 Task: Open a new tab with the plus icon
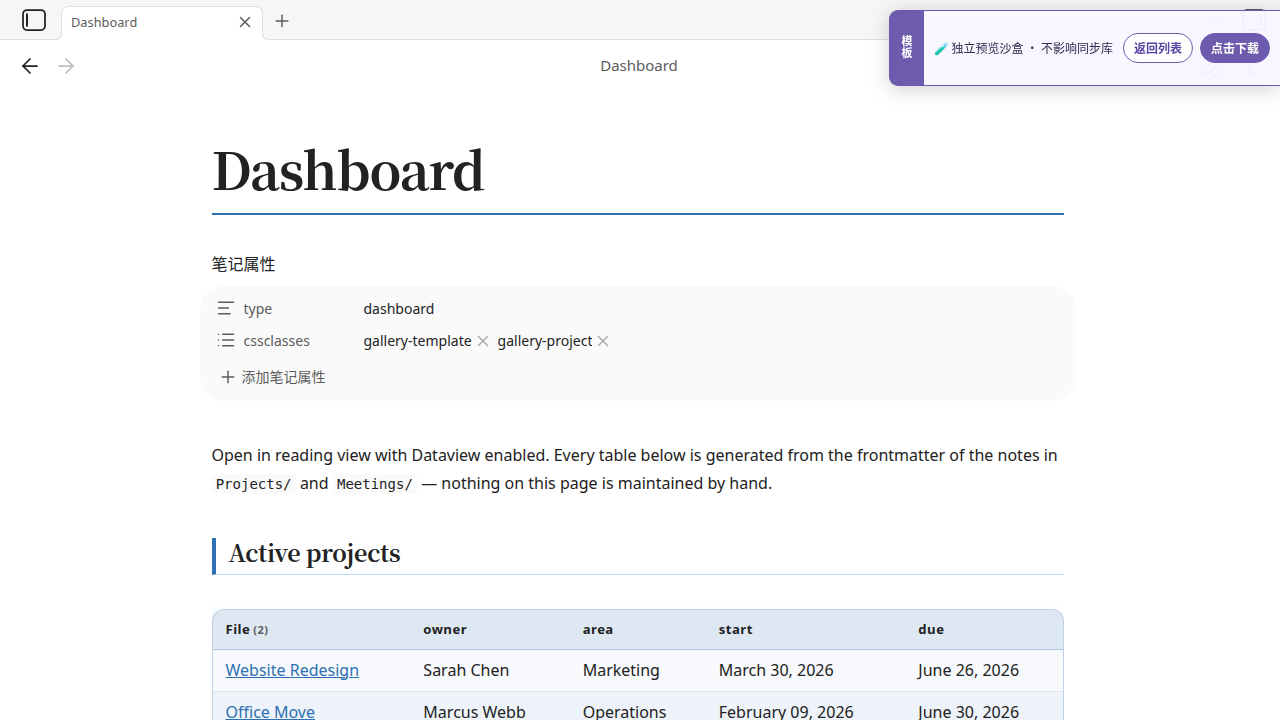282,21
